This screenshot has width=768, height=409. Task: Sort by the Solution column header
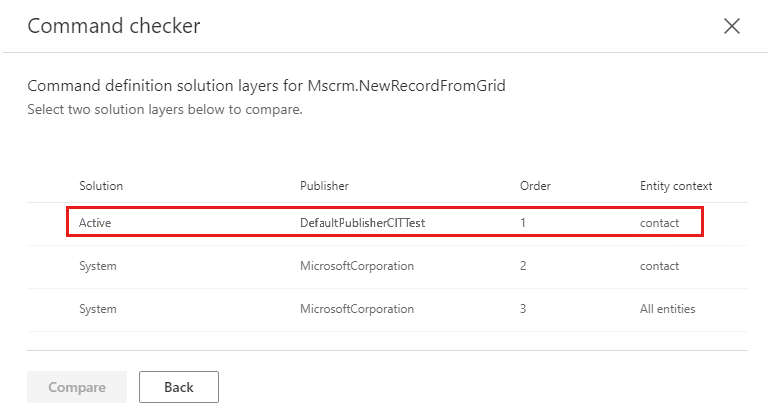101,186
